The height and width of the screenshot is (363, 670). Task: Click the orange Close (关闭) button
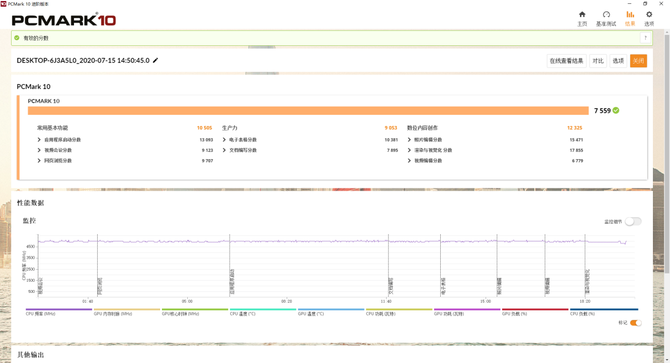(x=638, y=61)
